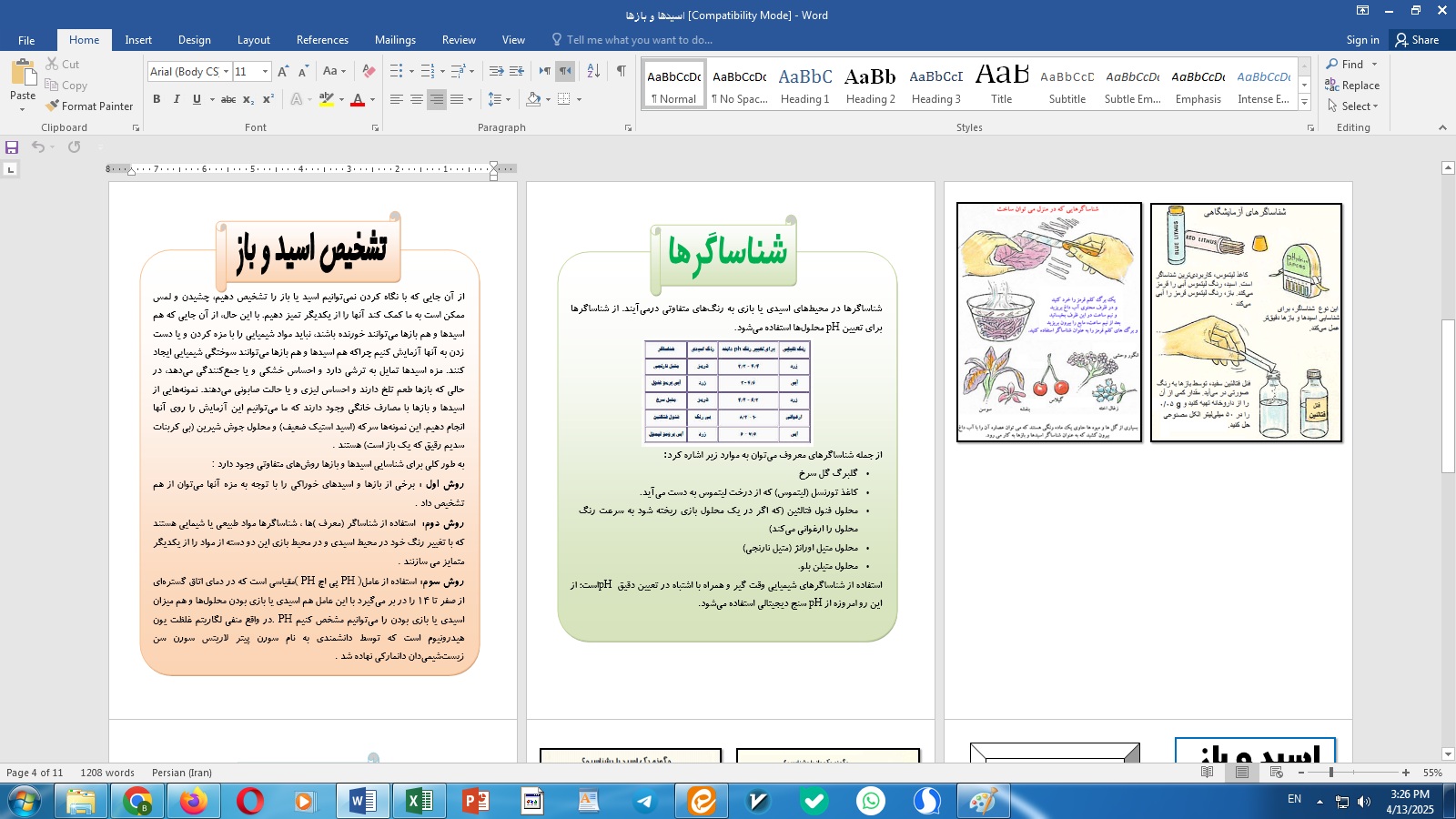Open Excel from the Windows taskbar
The image size is (1456, 819).
tap(419, 802)
